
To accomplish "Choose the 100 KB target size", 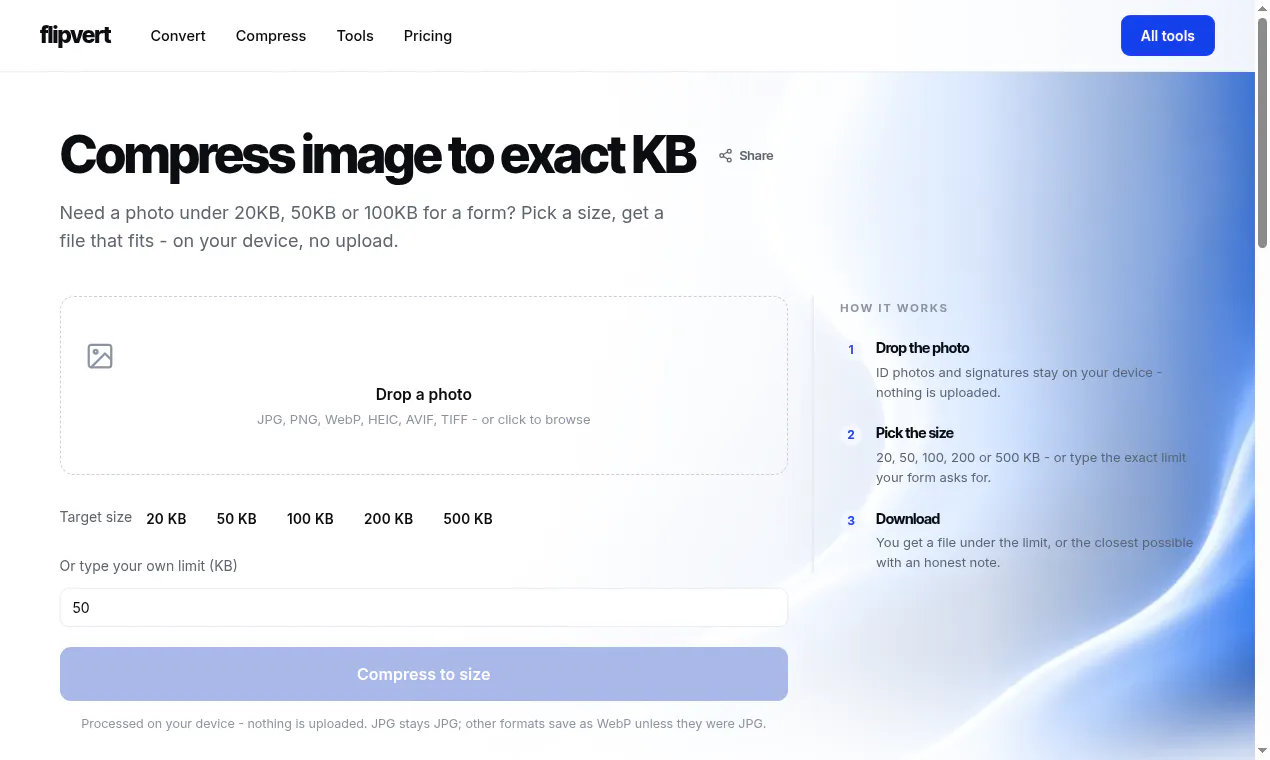I will click(x=310, y=519).
